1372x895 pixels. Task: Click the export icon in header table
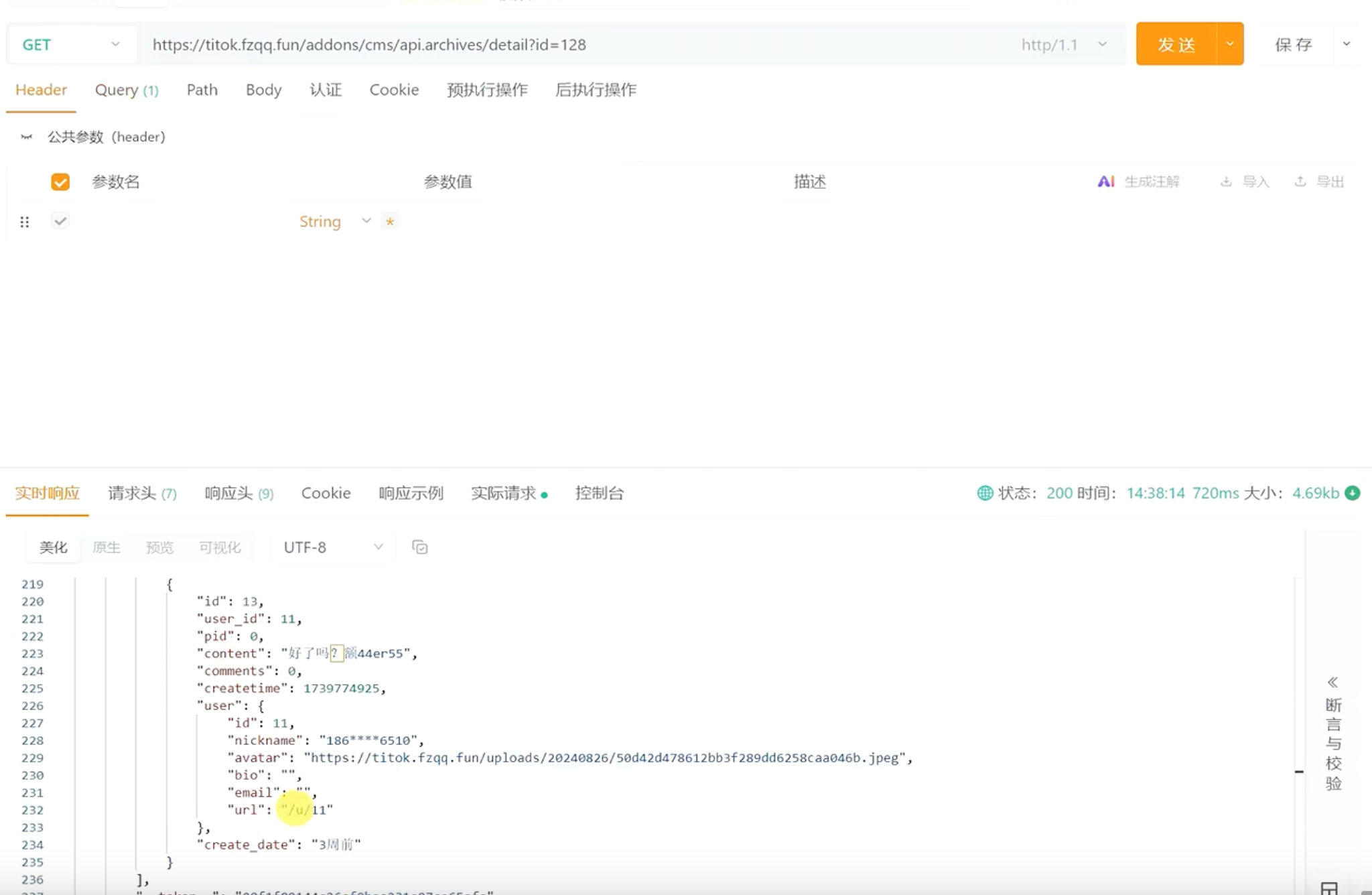[x=1300, y=182]
